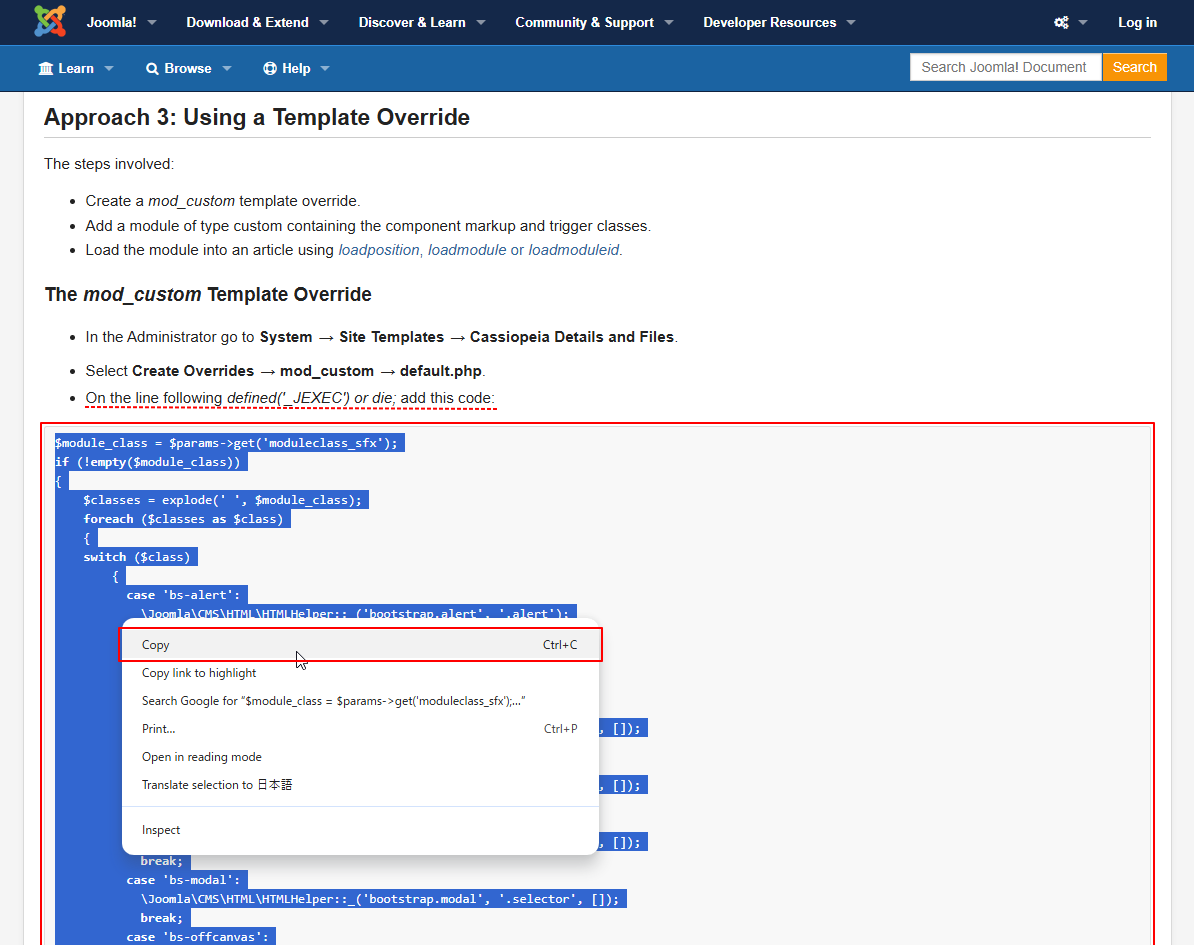The height and width of the screenshot is (945, 1194).
Task: Select Copy link to highlight
Action: click(x=199, y=673)
